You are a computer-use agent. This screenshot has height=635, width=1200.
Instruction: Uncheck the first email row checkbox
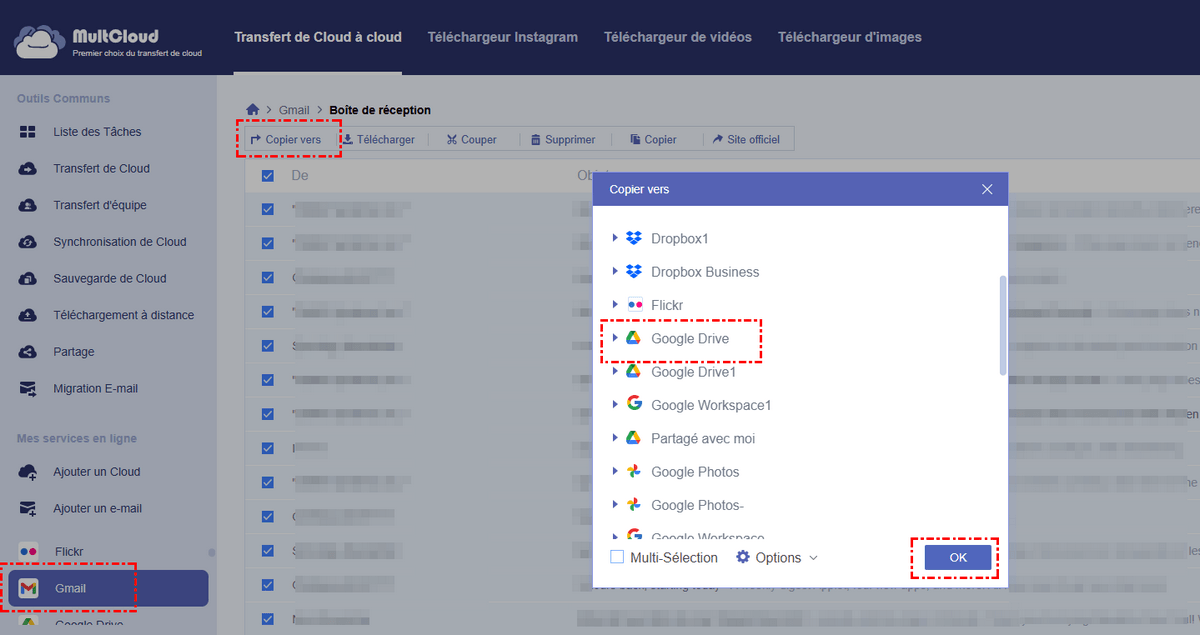[267, 210]
